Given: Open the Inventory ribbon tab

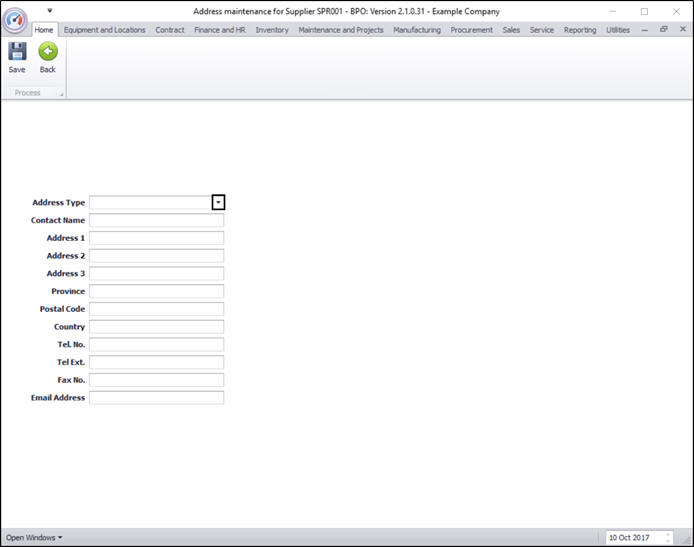Looking at the screenshot, I should tap(272, 30).
